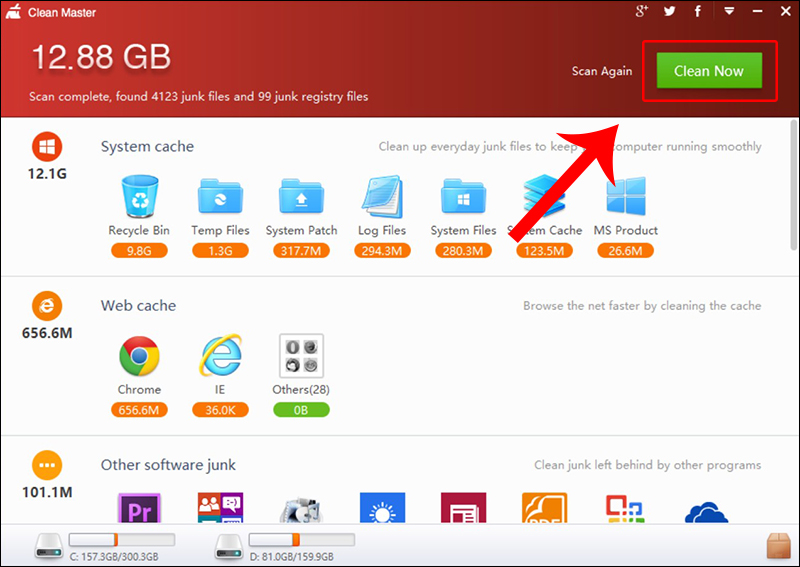Open the System Patch folder icon
The width and height of the screenshot is (800, 567).
point(301,196)
